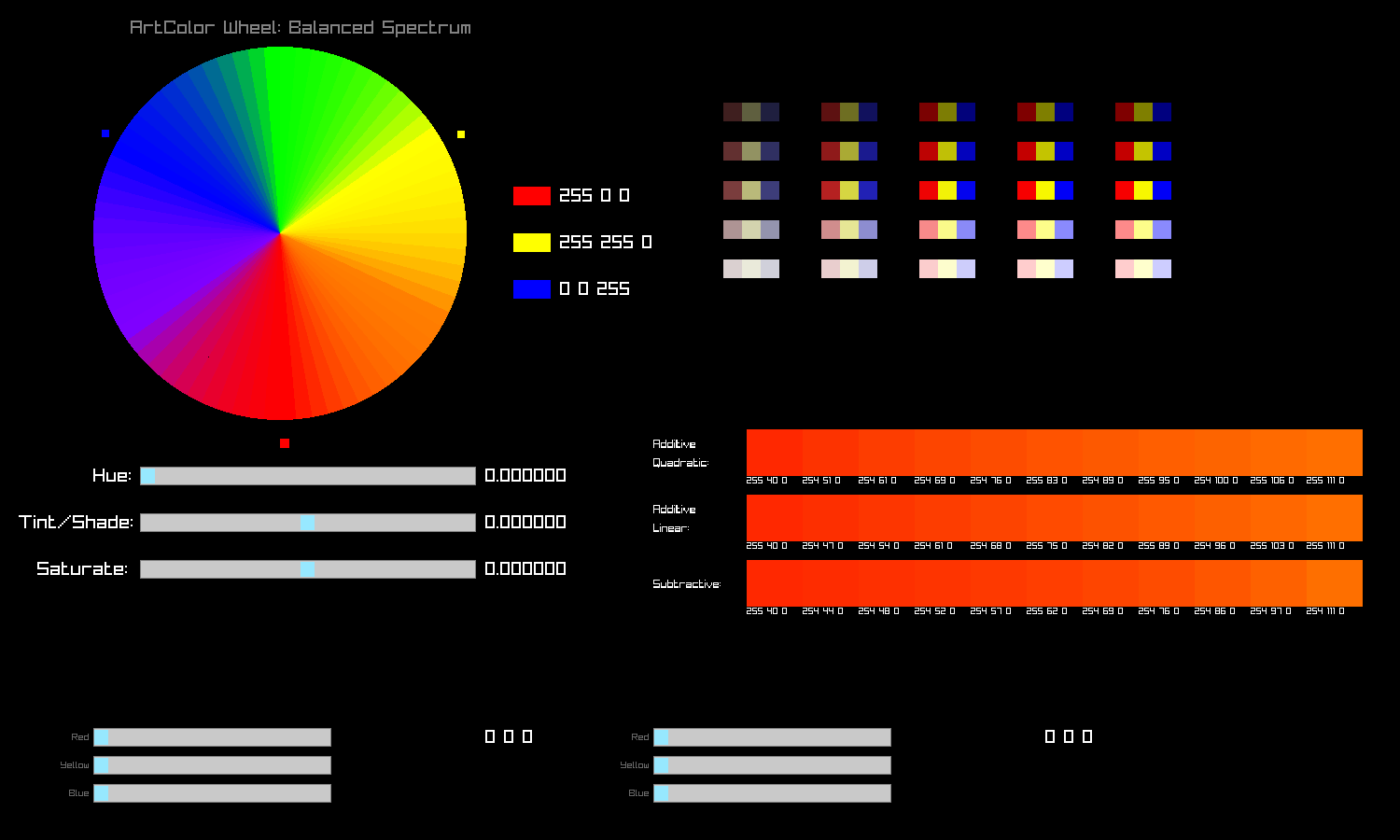The image size is (1400, 840).
Task: Select the gradient swatch above 254 68 0
Action: 999,518
